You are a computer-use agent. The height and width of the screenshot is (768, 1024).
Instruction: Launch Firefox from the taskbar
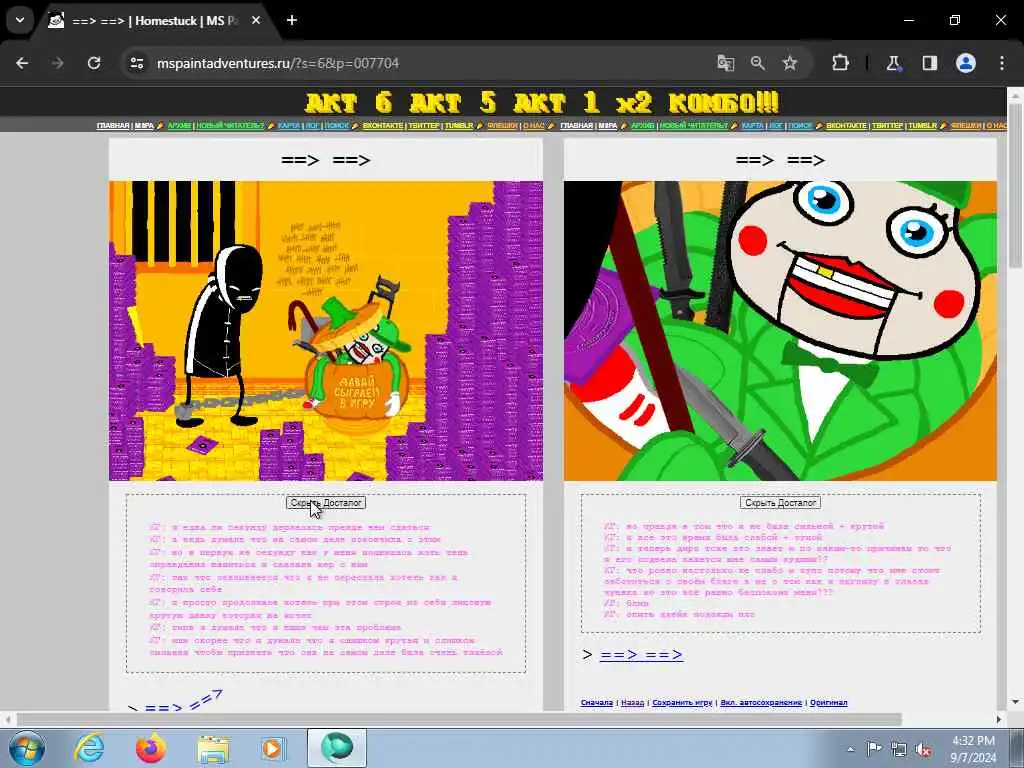tap(151, 748)
